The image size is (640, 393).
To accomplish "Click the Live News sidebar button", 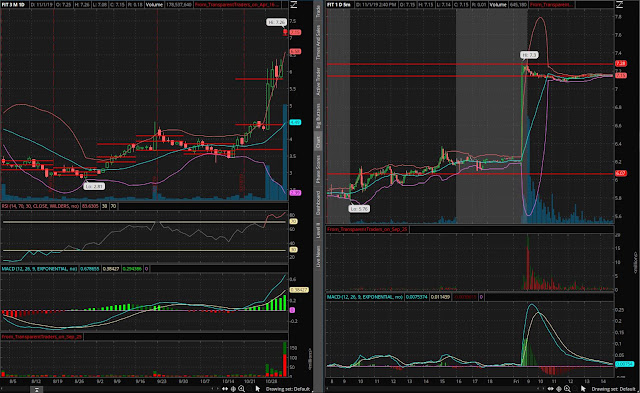I will [318, 257].
